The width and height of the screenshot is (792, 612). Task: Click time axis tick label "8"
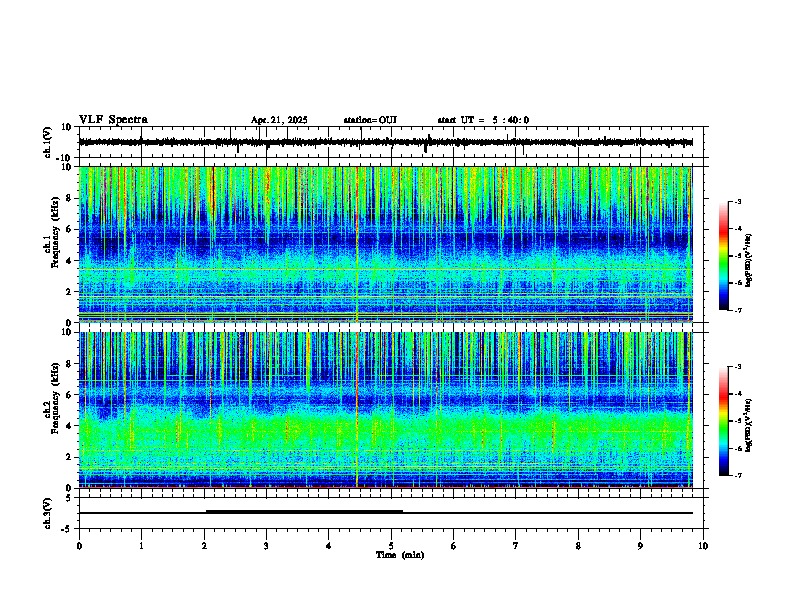(x=578, y=546)
